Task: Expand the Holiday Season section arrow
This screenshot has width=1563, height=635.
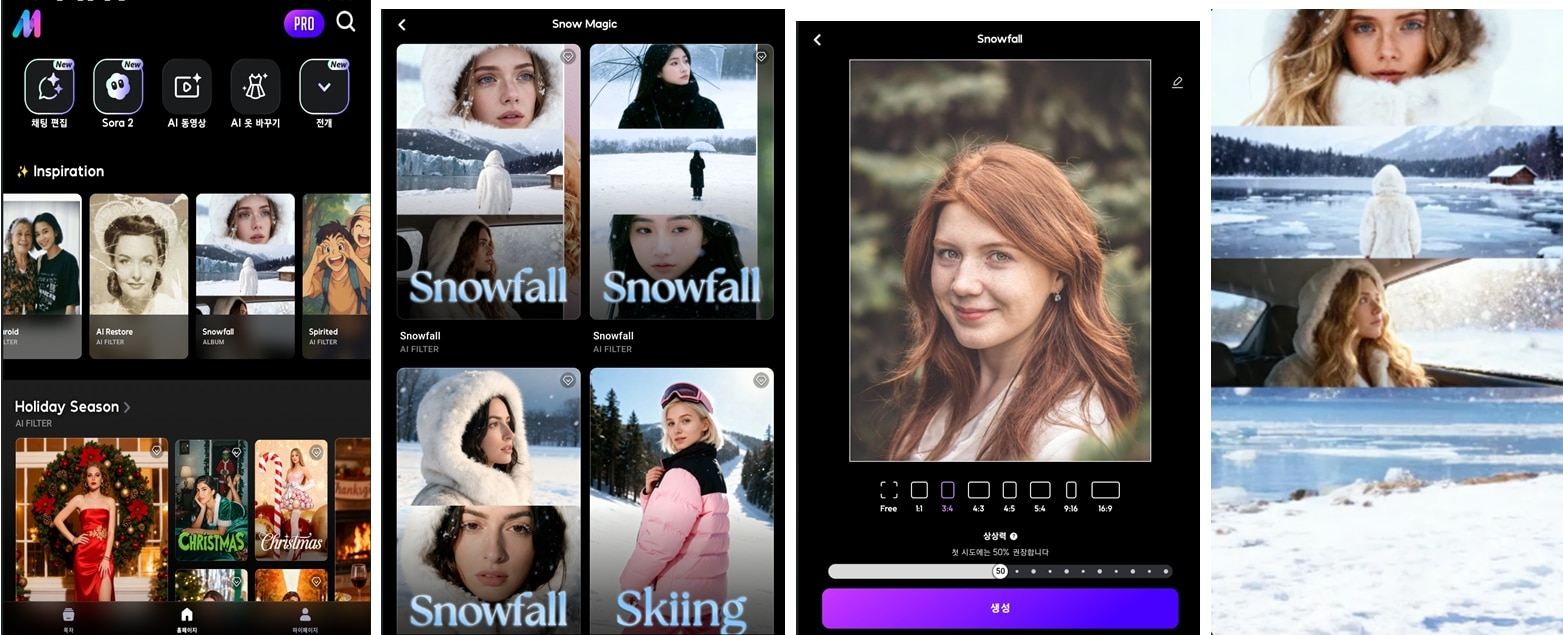Action: [127, 407]
